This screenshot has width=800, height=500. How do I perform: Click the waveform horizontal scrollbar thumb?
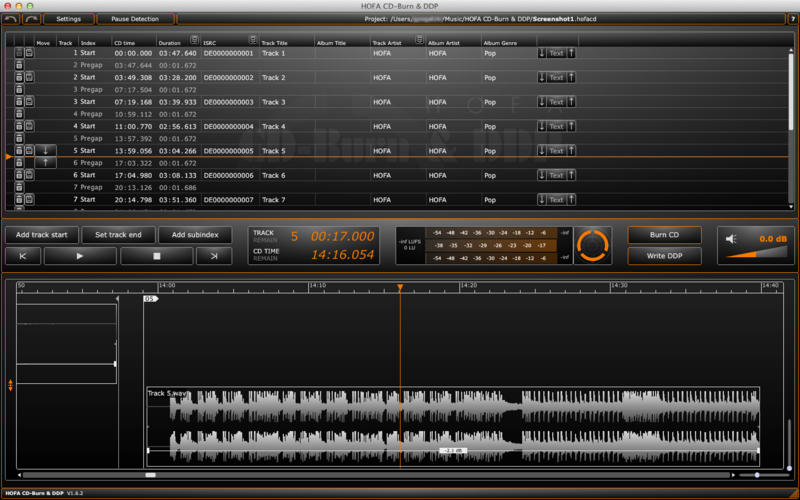coord(151,475)
